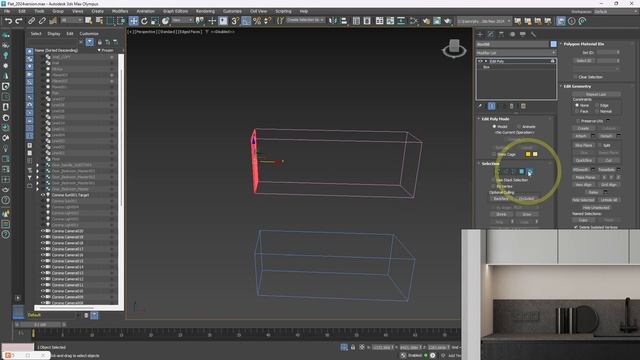Click the Mirror tool icon
Viewport: 640px width, 360px height.
point(333,21)
